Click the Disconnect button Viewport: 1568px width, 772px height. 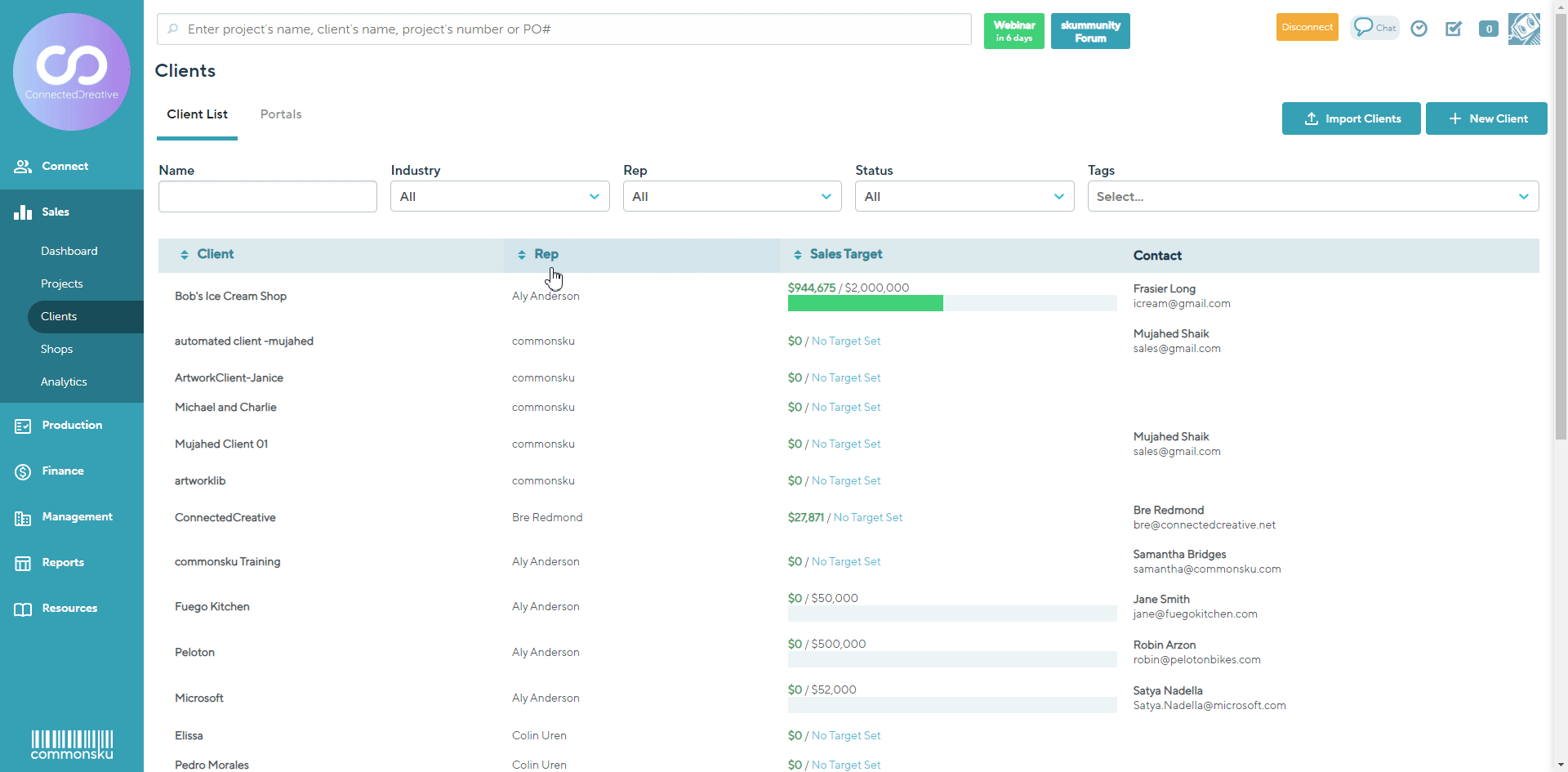[1306, 26]
